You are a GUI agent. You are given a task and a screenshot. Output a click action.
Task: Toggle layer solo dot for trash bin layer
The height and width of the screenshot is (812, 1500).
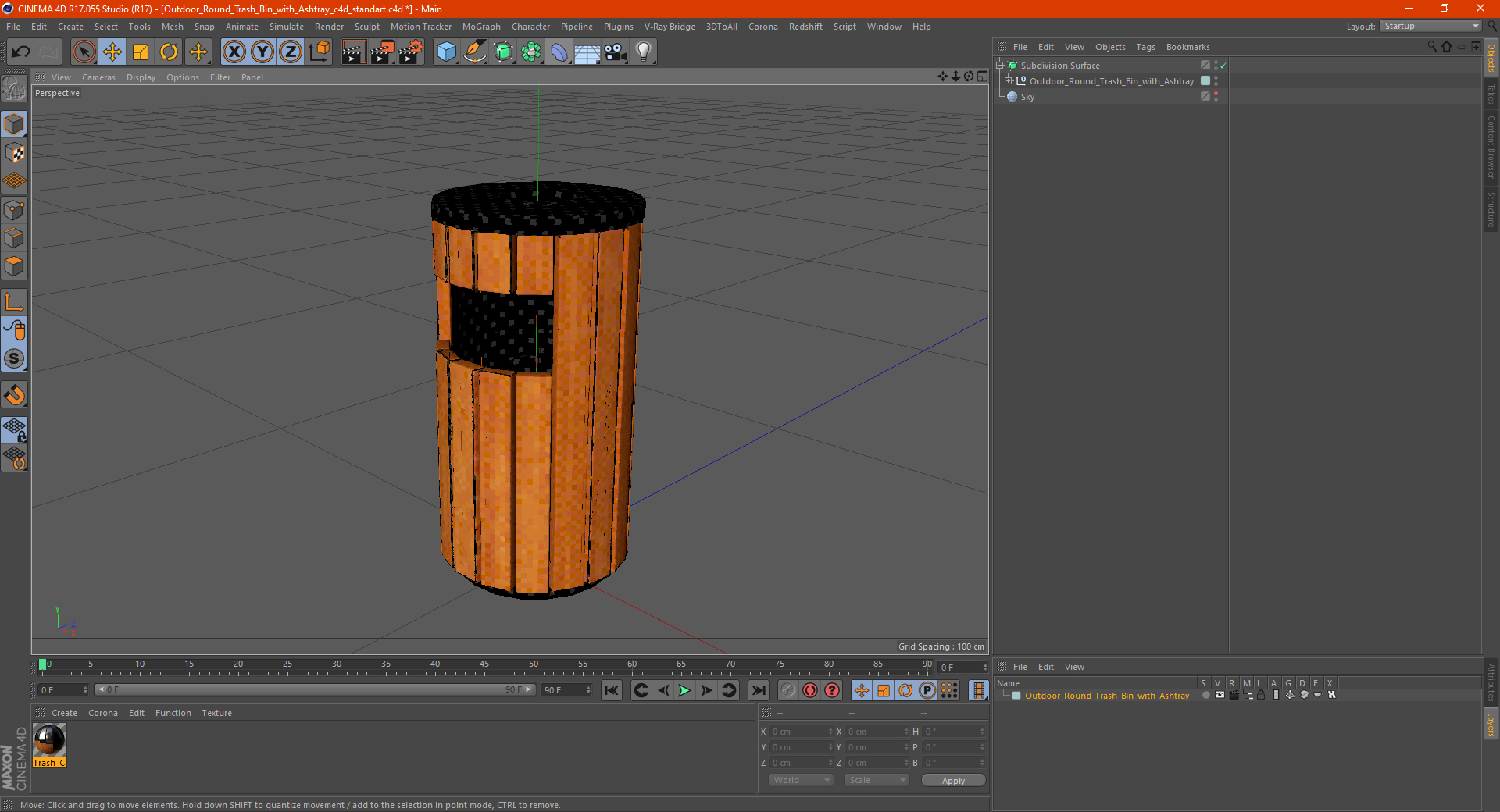point(1205,696)
